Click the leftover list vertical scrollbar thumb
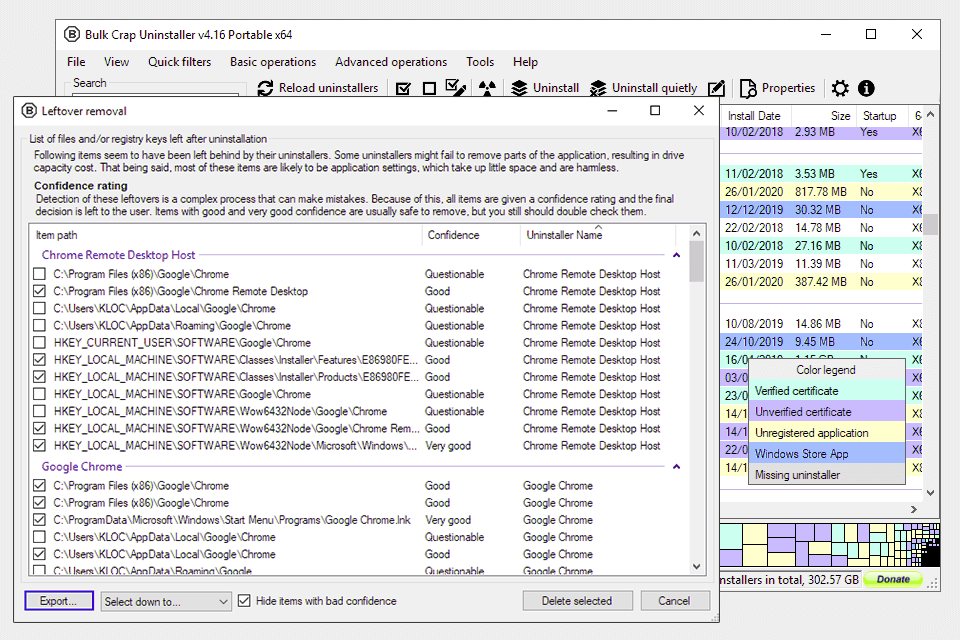The image size is (960, 640). point(696,262)
